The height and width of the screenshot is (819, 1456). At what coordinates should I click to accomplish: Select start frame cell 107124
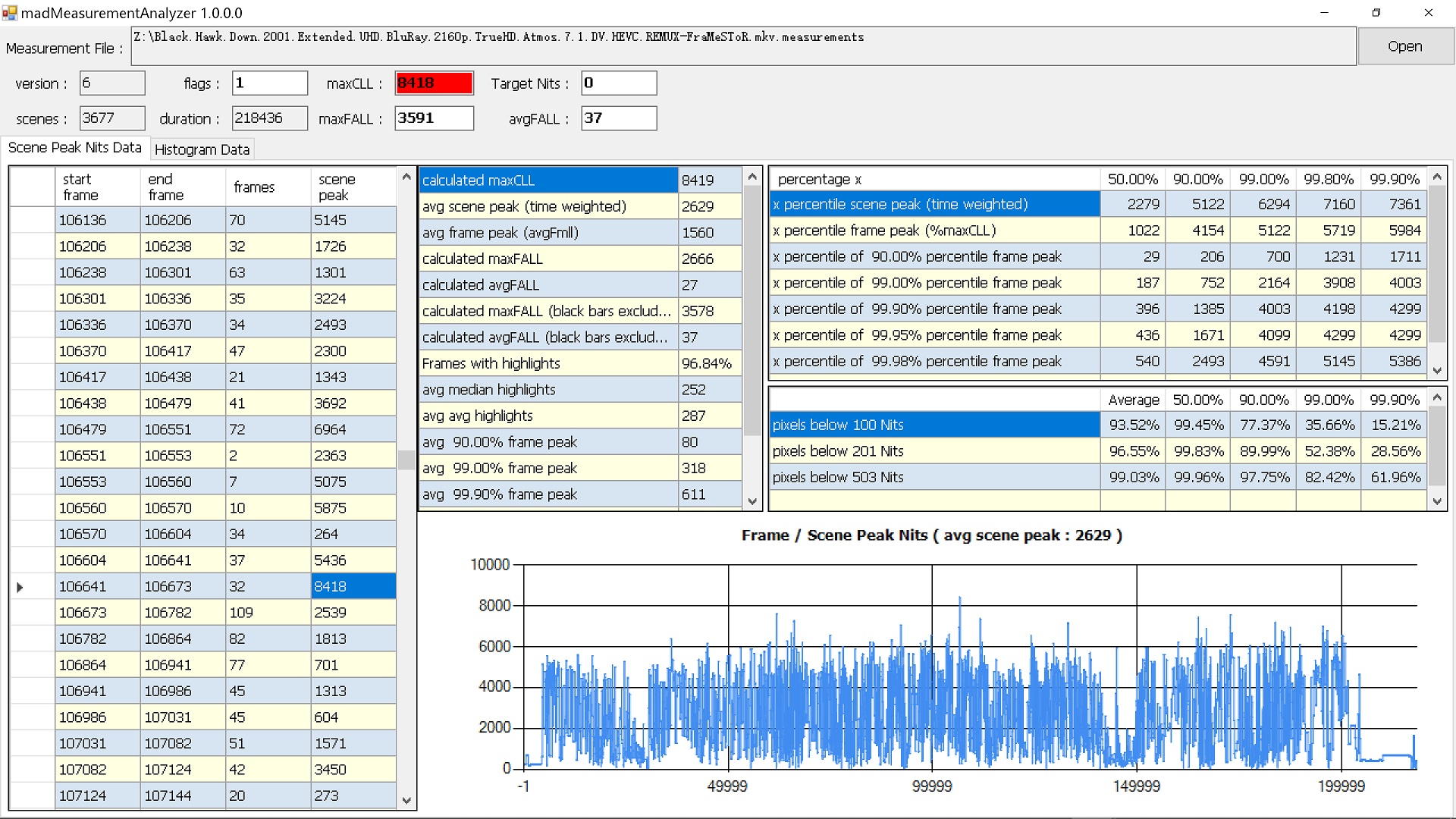(98, 795)
